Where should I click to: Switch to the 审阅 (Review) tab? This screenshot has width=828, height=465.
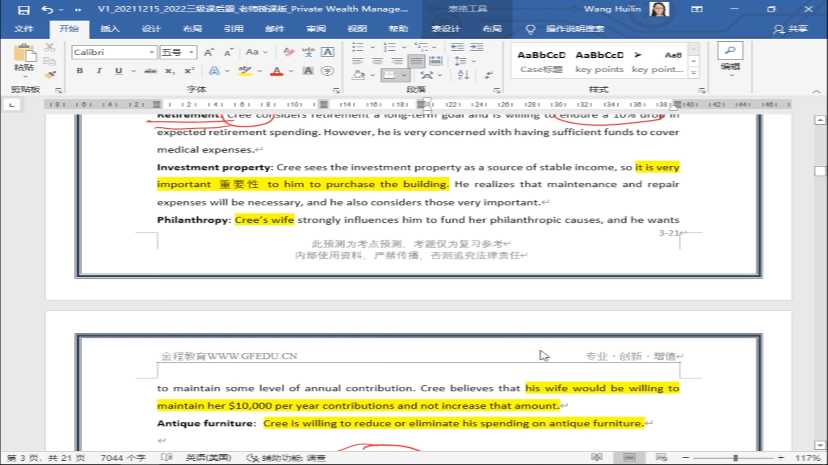[316, 29]
